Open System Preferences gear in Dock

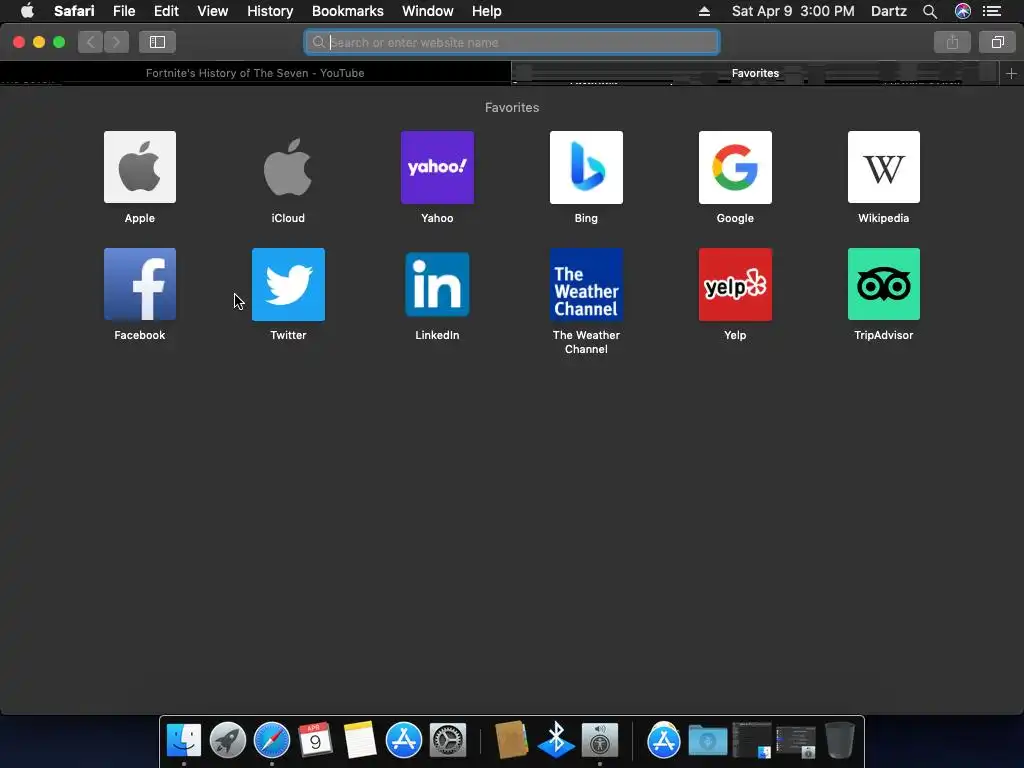point(448,740)
